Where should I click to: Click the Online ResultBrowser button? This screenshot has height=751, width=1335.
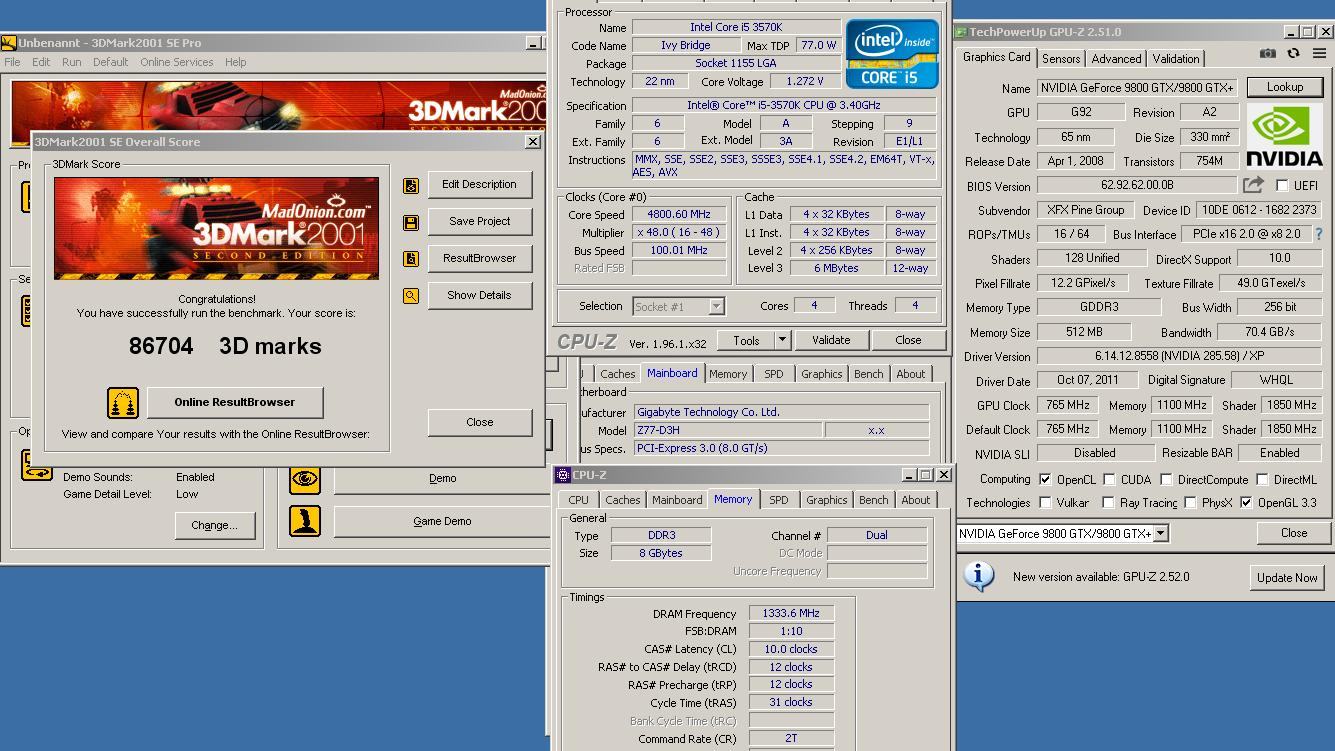tap(235, 402)
